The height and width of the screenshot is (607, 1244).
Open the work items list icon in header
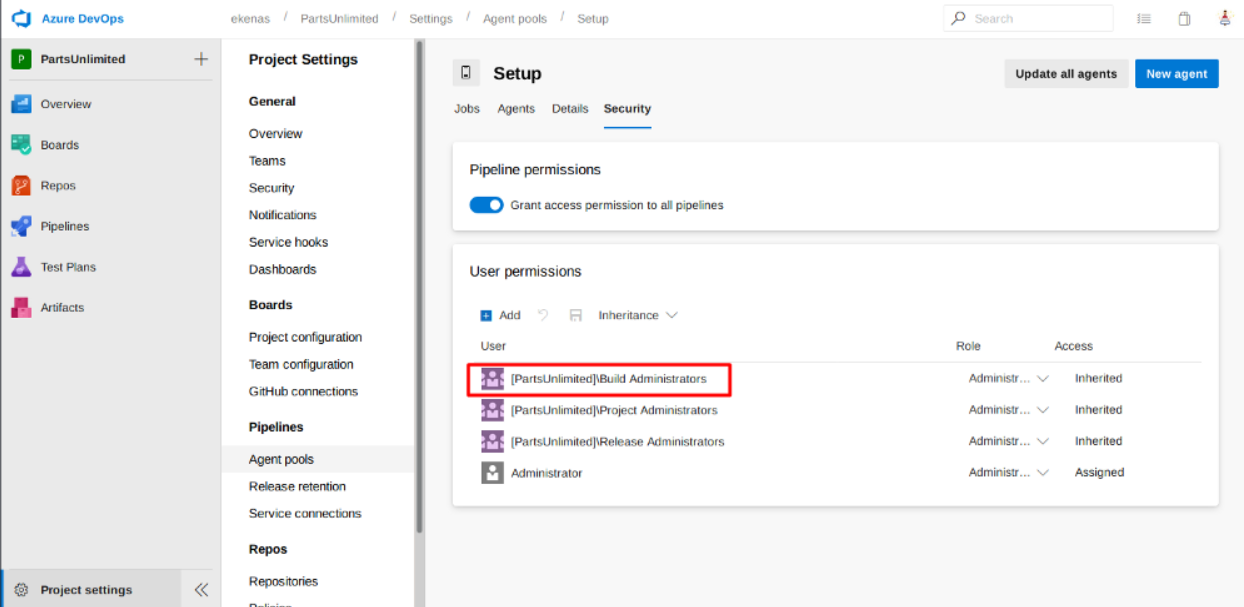(1144, 19)
